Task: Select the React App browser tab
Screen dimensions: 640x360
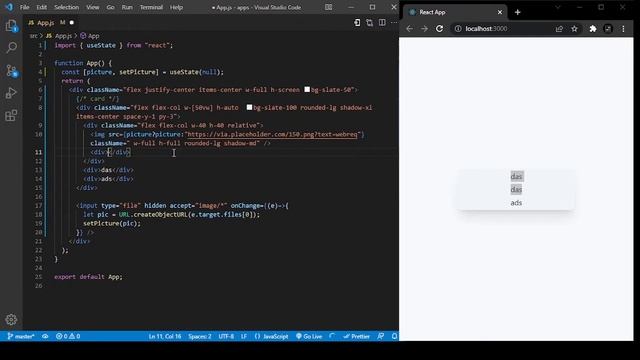Action: pos(454,12)
